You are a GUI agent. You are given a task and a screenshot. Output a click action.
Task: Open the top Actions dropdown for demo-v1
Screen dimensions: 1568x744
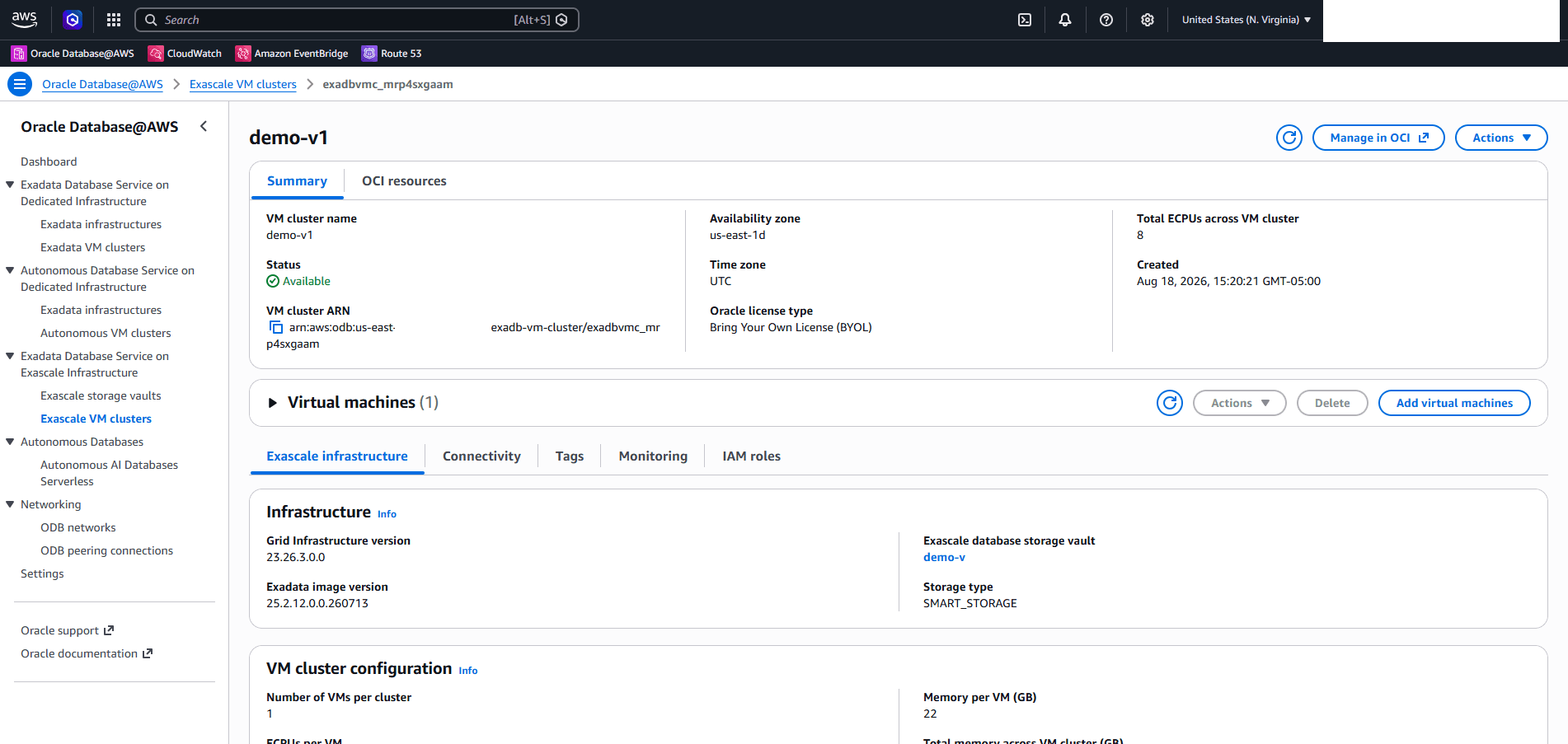coord(1501,138)
